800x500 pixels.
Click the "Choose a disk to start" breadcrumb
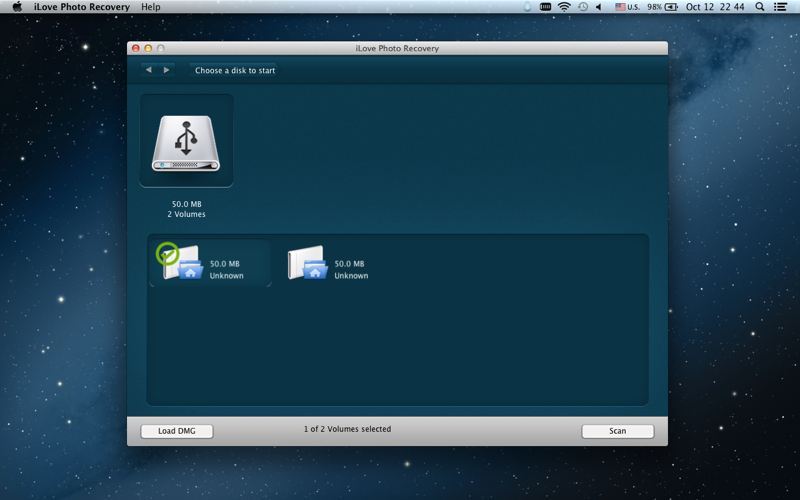[x=235, y=71]
